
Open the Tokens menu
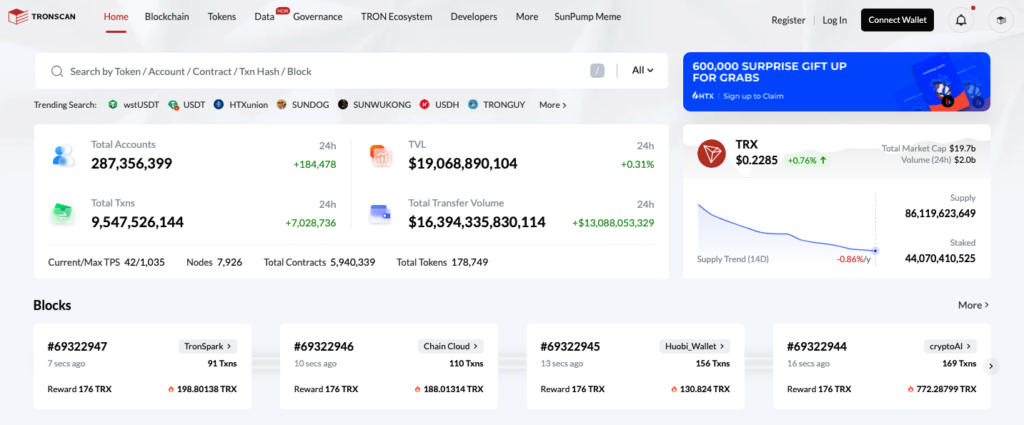point(222,17)
